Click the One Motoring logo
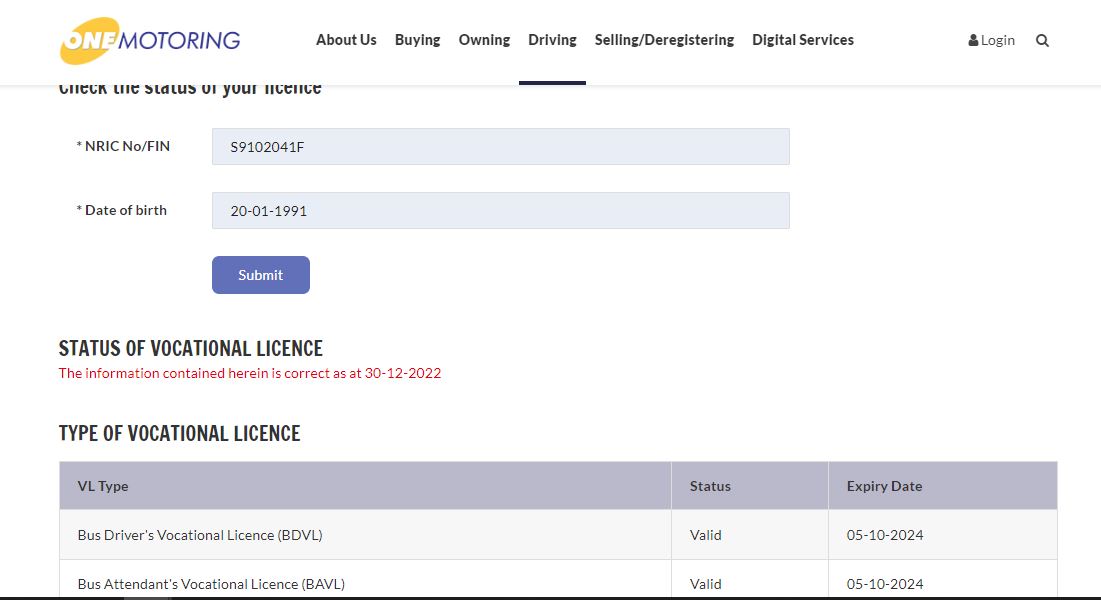Image resolution: width=1101 pixels, height=600 pixels. click(x=150, y=41)
